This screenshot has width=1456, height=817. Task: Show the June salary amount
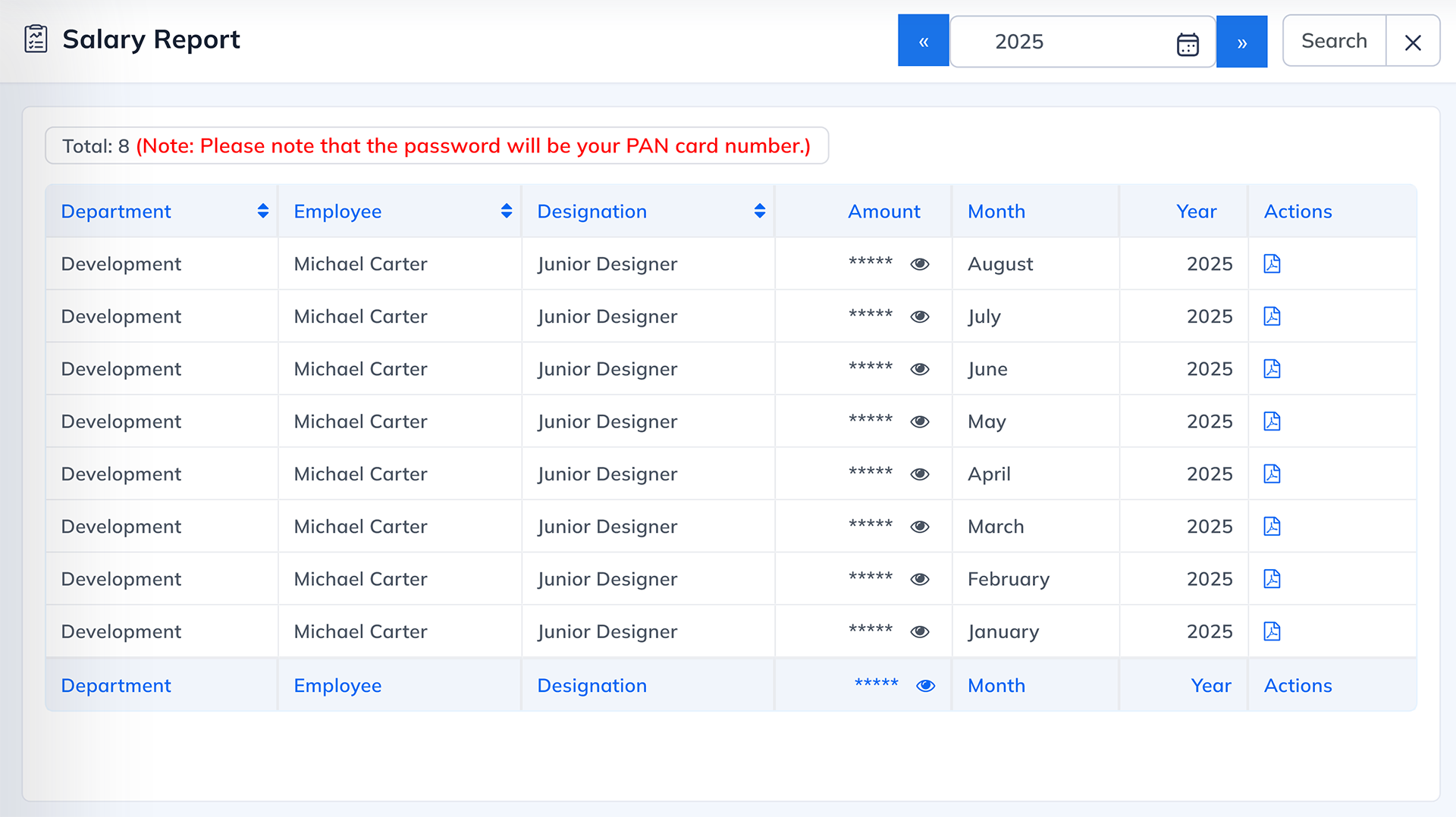pyautogui.click(x=920, y=369)
